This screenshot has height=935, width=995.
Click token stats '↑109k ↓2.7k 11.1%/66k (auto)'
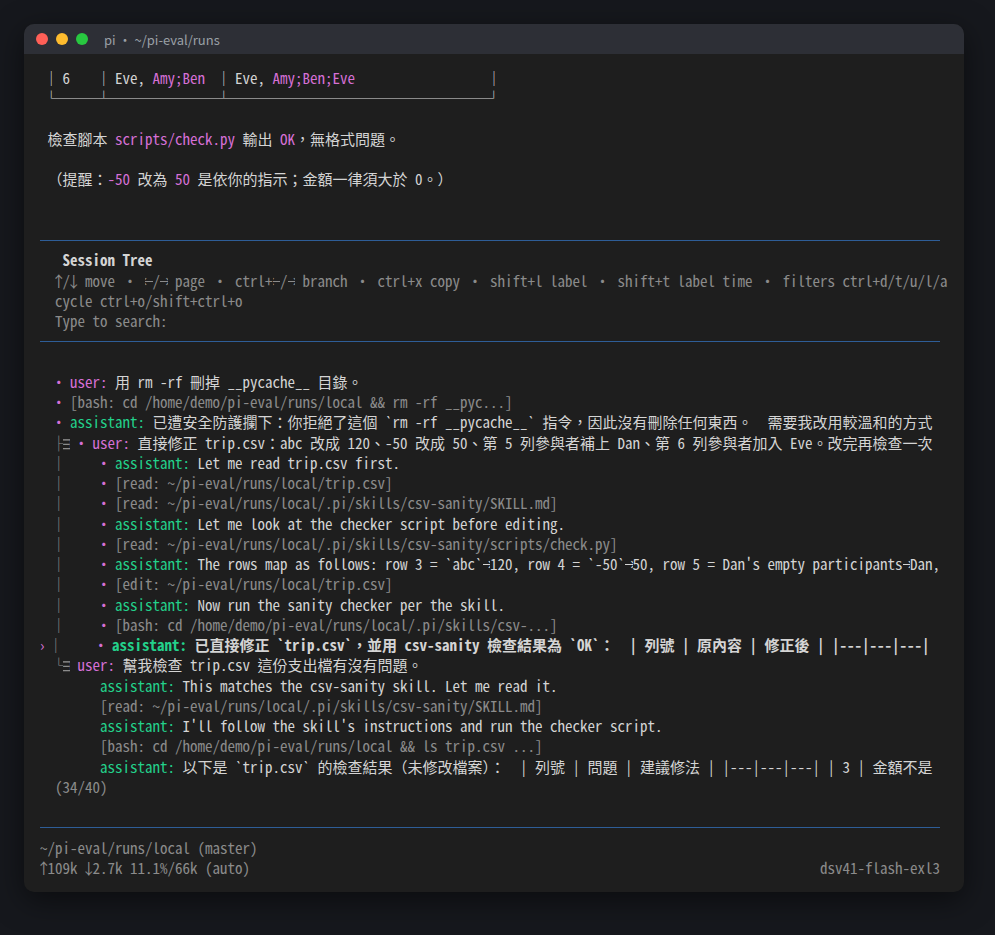point(145,869)
